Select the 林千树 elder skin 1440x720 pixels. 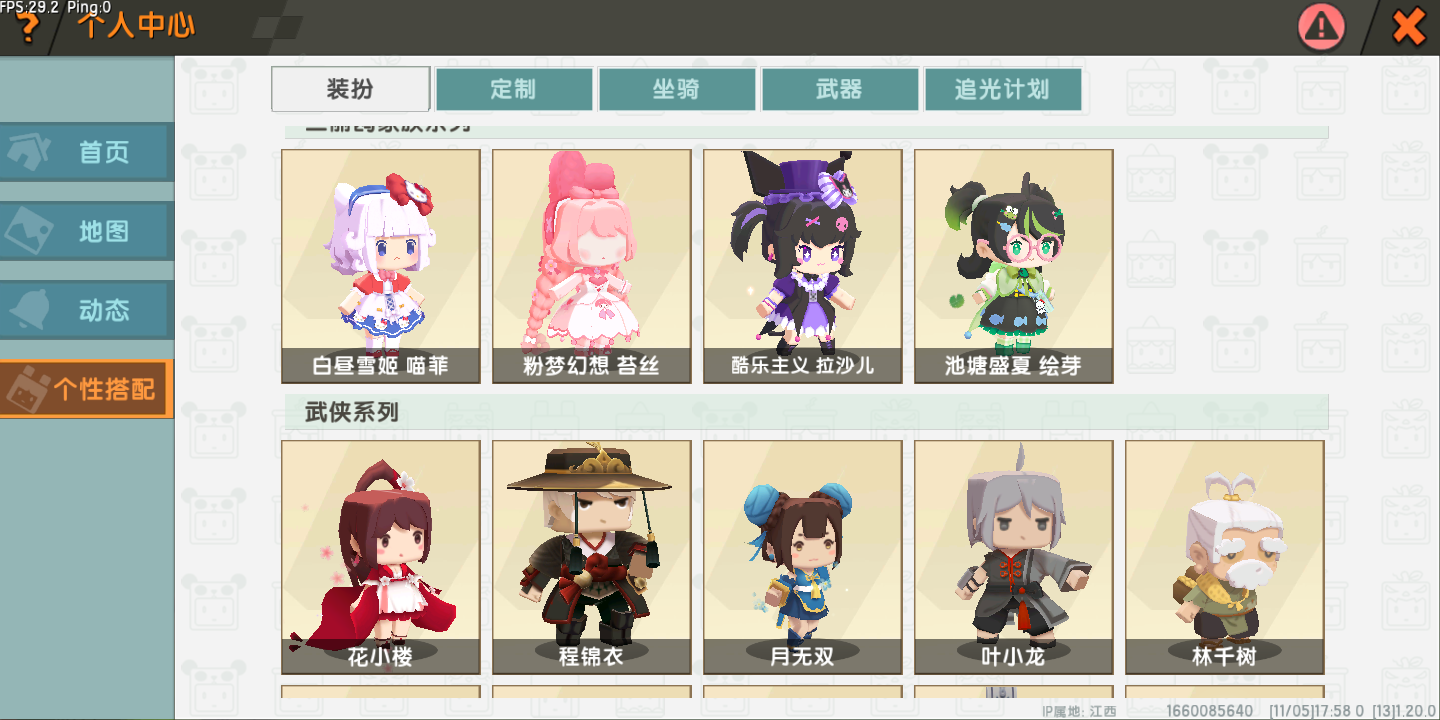point(1225,557)
